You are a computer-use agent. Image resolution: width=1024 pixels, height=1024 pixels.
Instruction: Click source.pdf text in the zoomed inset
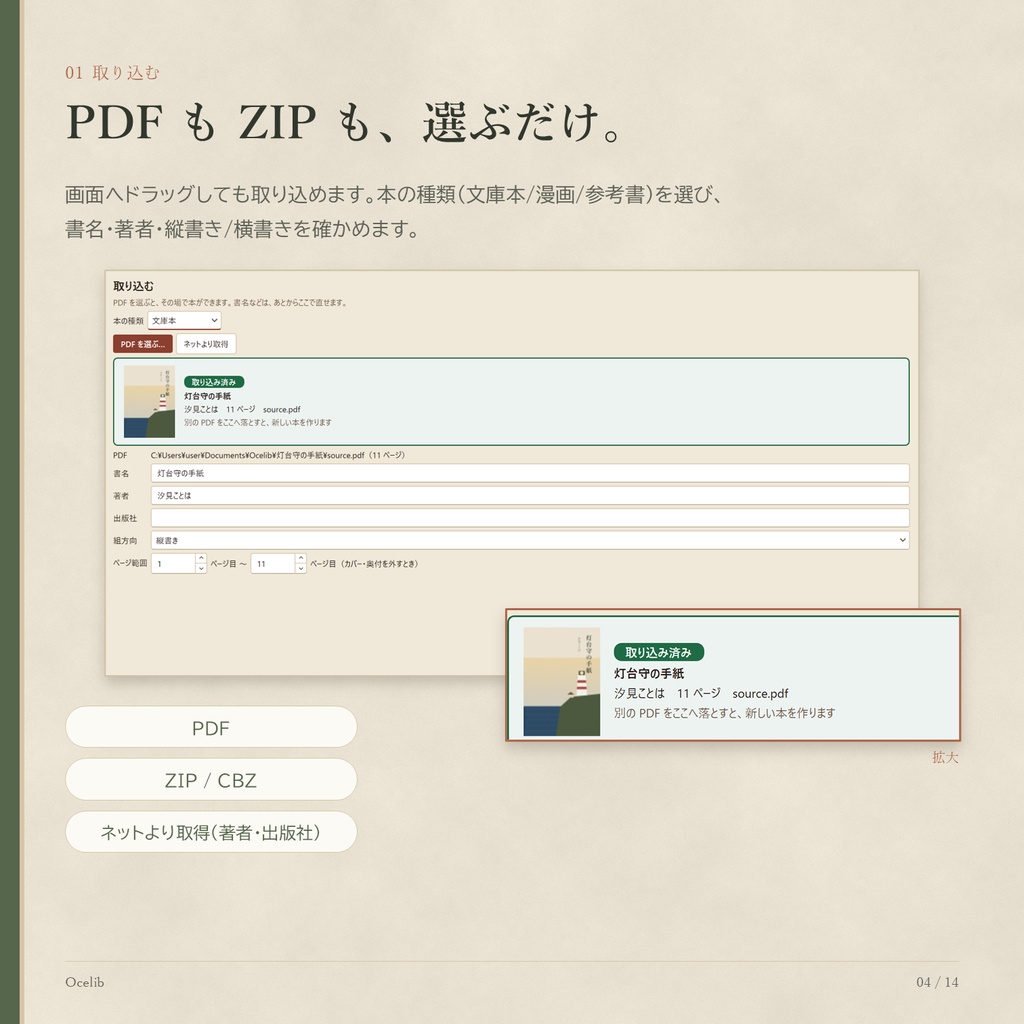(x=760, y=694)
